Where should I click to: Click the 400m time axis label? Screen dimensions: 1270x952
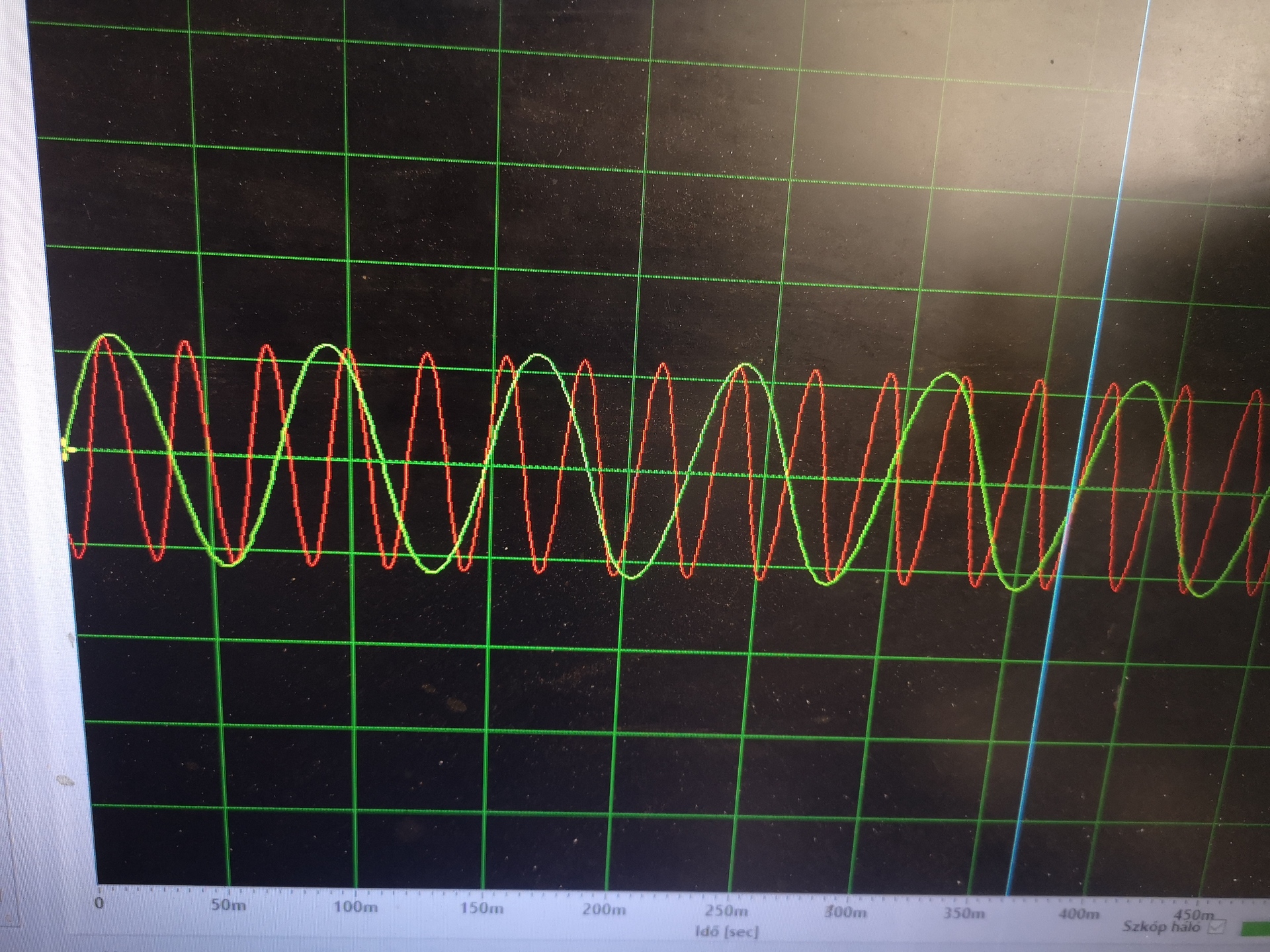click(x=1078, y=914)
